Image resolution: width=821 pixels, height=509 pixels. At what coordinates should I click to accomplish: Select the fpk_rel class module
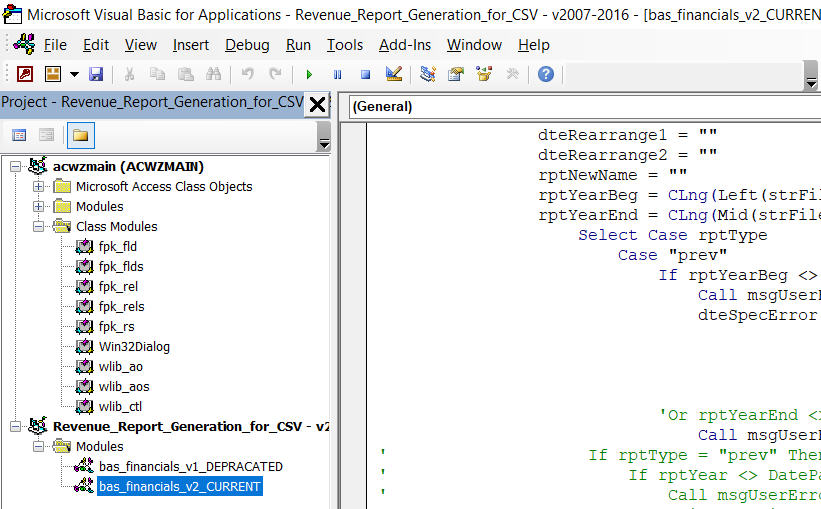coord(118,286)
